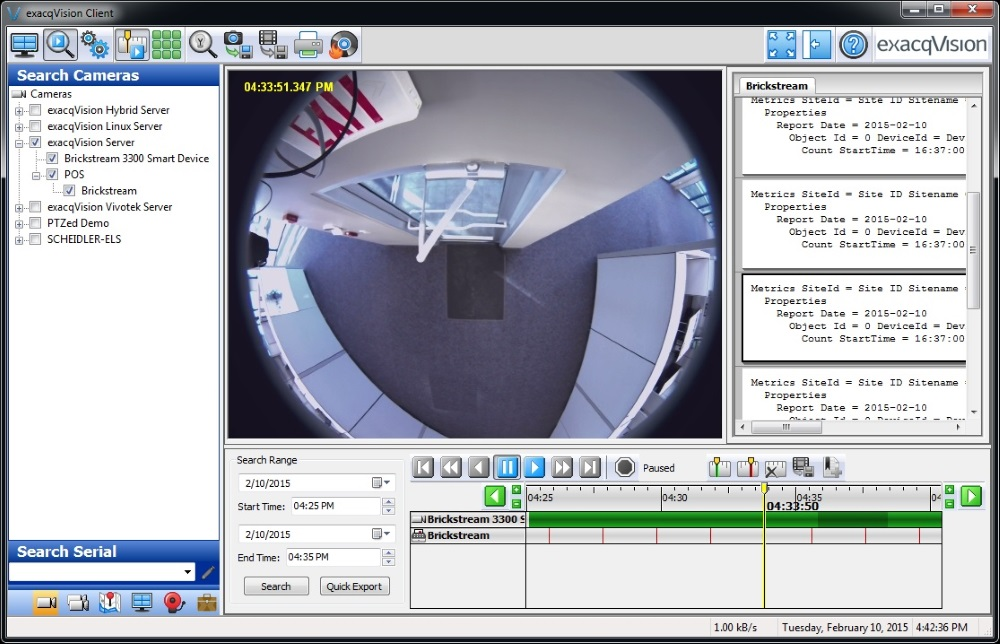The height and width of the screenshot is (644, 1000).
Task: Select the green camera grid layout icon
Action: coord(165,44)
